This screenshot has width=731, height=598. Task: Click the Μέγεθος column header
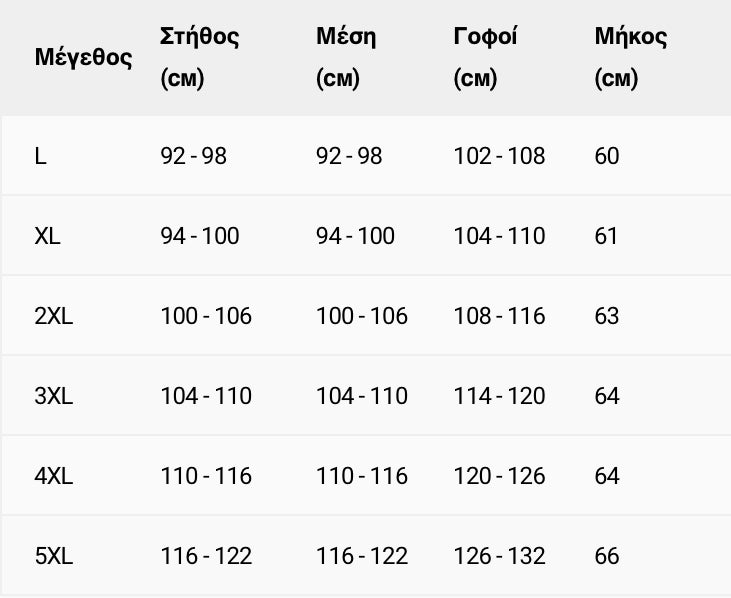pos(83,57)
